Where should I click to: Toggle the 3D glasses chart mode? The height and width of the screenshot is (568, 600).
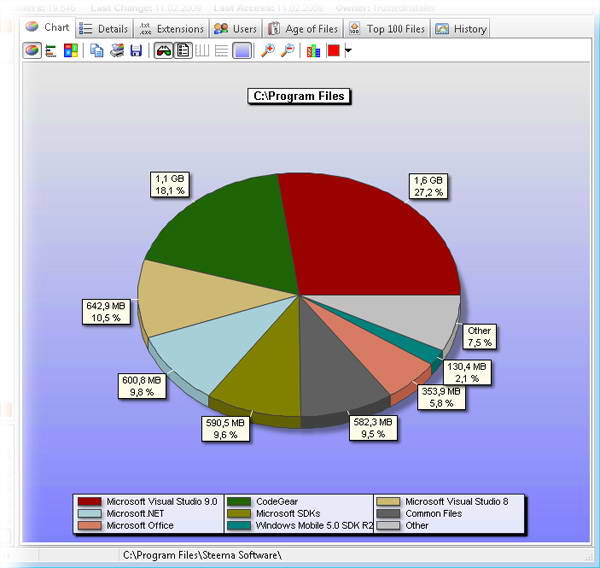click(163, 51)
